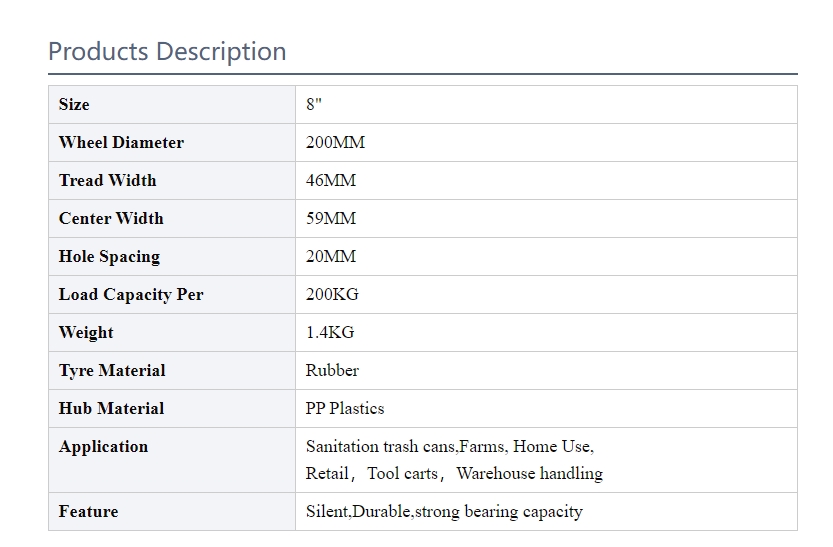Click the 59MM center width value
The image size is (833, 547).
coord(330,218)
